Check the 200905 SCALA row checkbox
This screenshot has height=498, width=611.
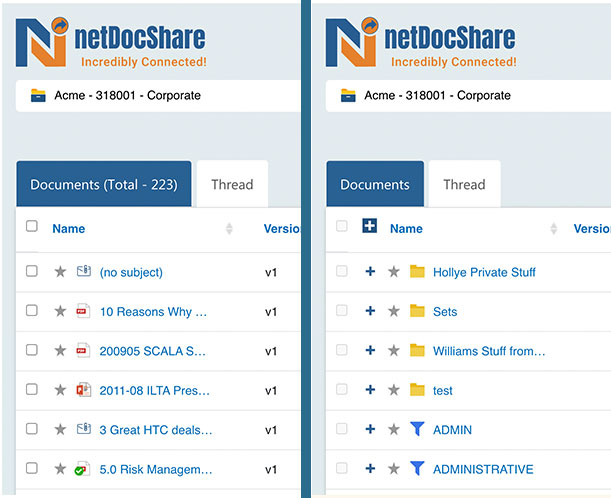(x=32, y=350)
